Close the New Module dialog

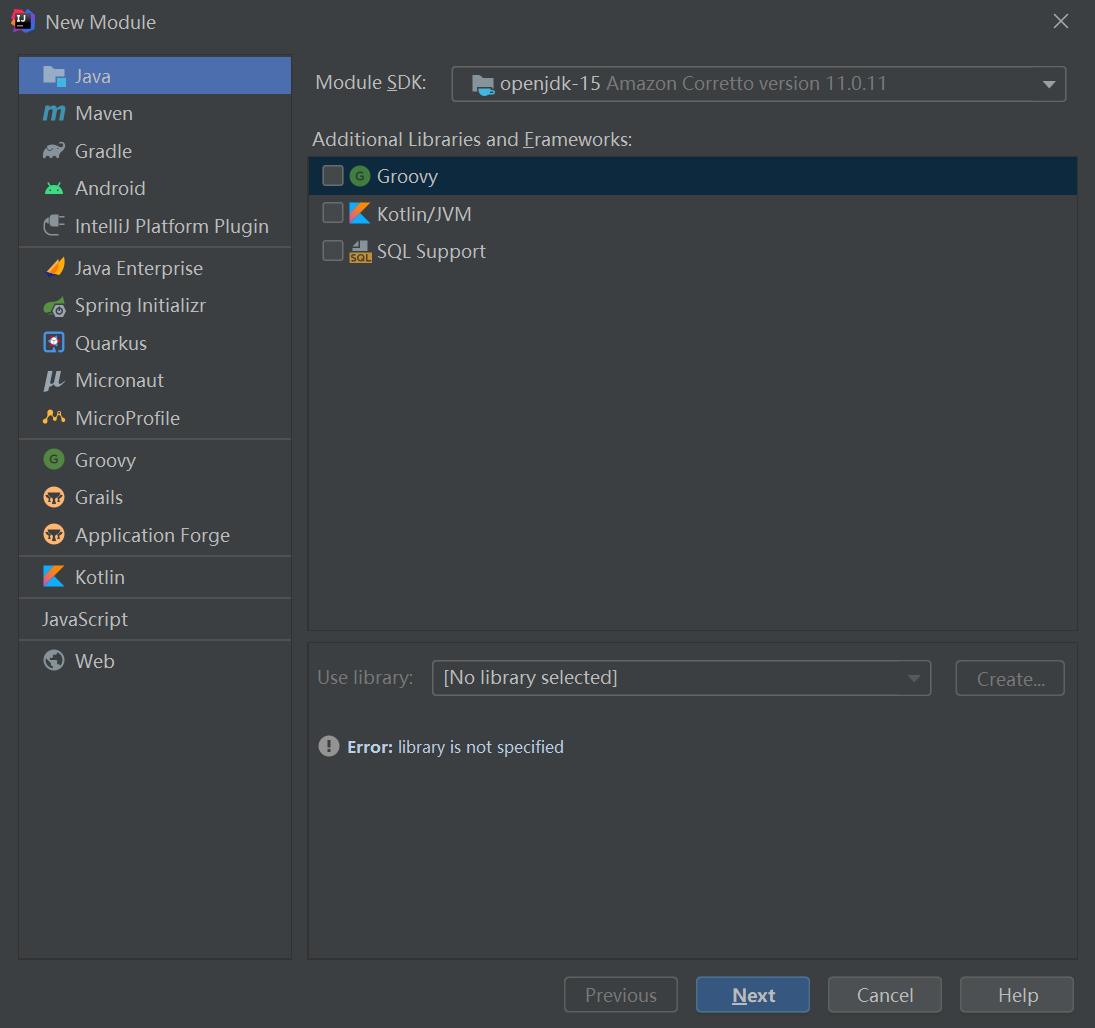coord(1061,22)
